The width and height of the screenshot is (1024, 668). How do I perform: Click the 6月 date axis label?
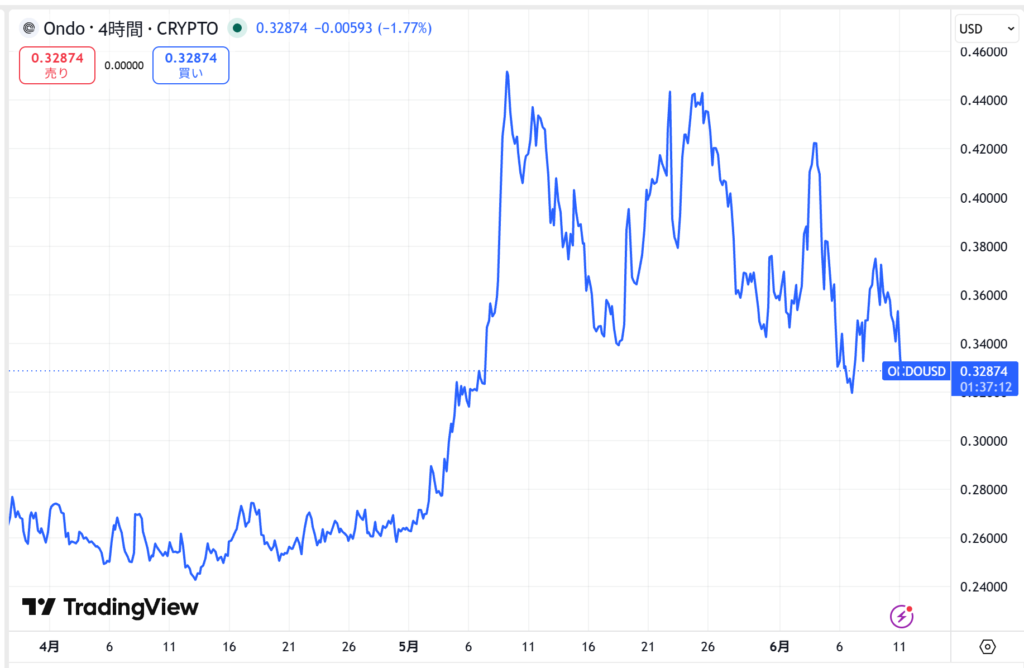pos(779,646)
